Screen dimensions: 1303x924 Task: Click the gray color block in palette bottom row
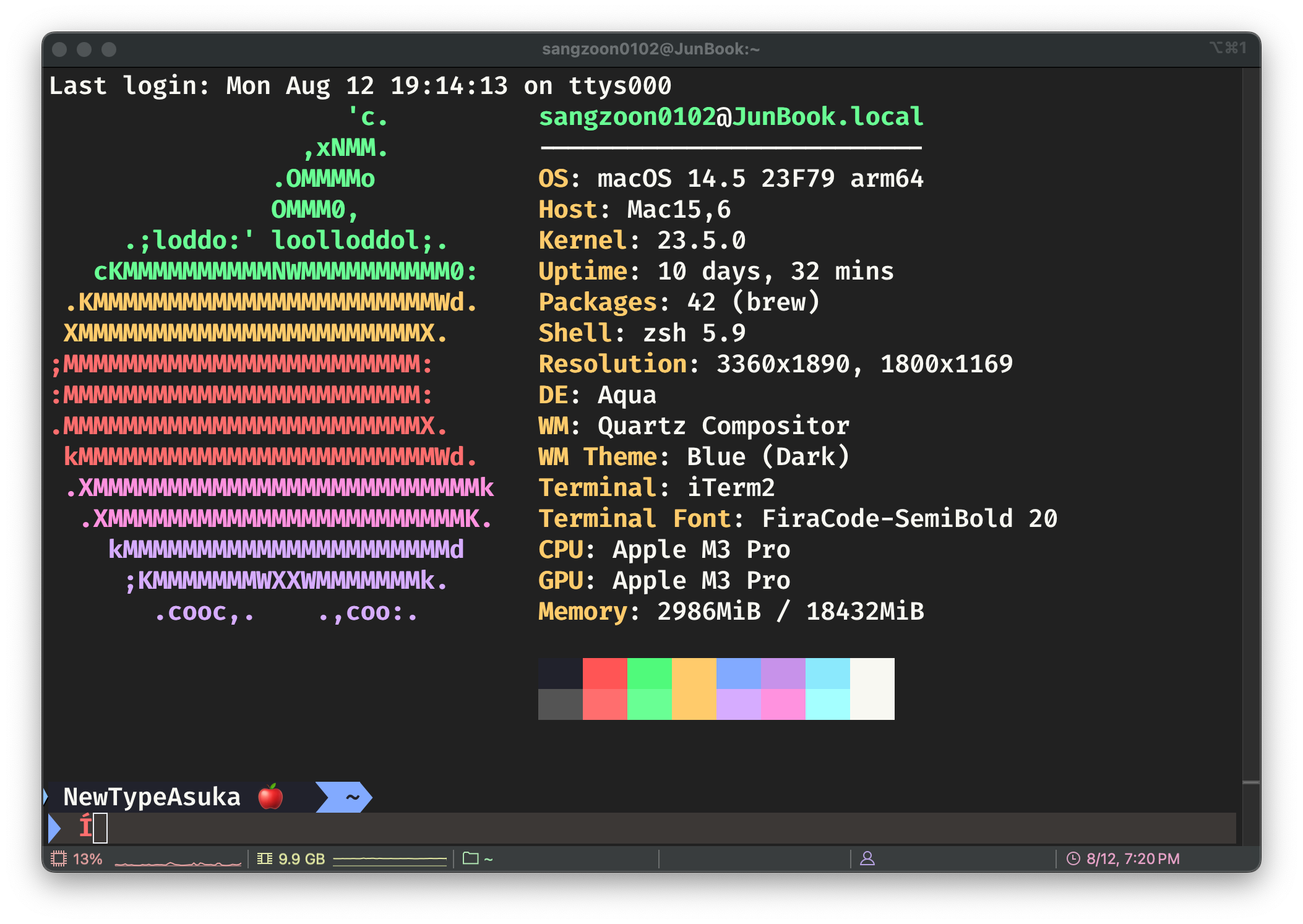pyautogui.click(x=561, y=704)
